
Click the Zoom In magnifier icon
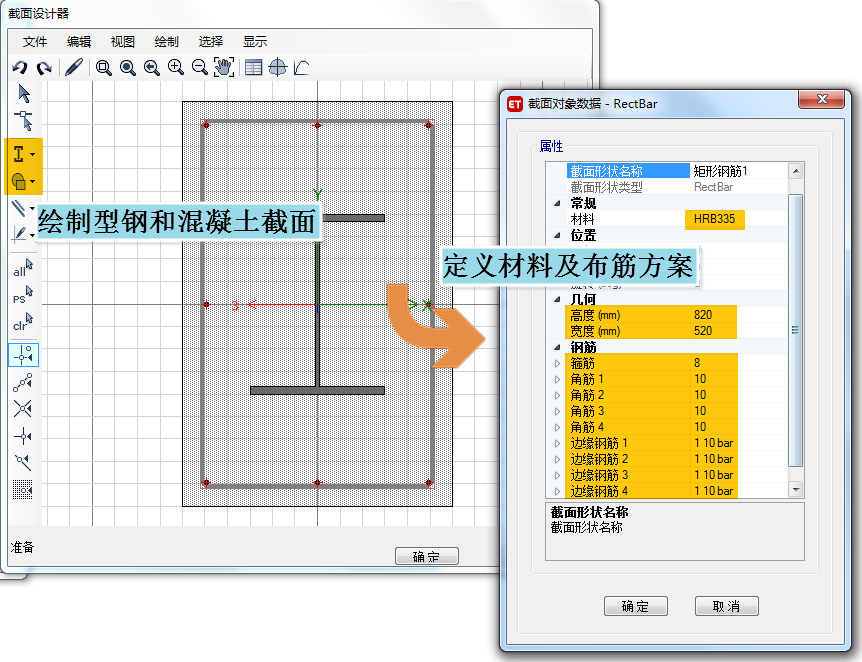(x=176, y=68)
